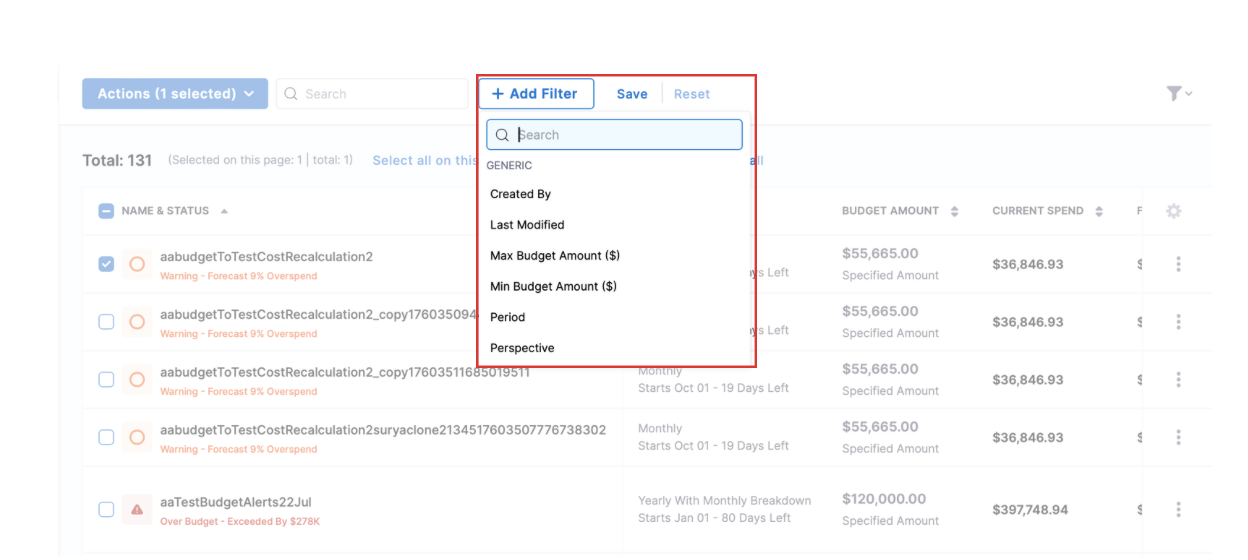Expand the Actions (1 selected) dropdown
This screenshot has height=560, width=1248.
click(175, 94)
